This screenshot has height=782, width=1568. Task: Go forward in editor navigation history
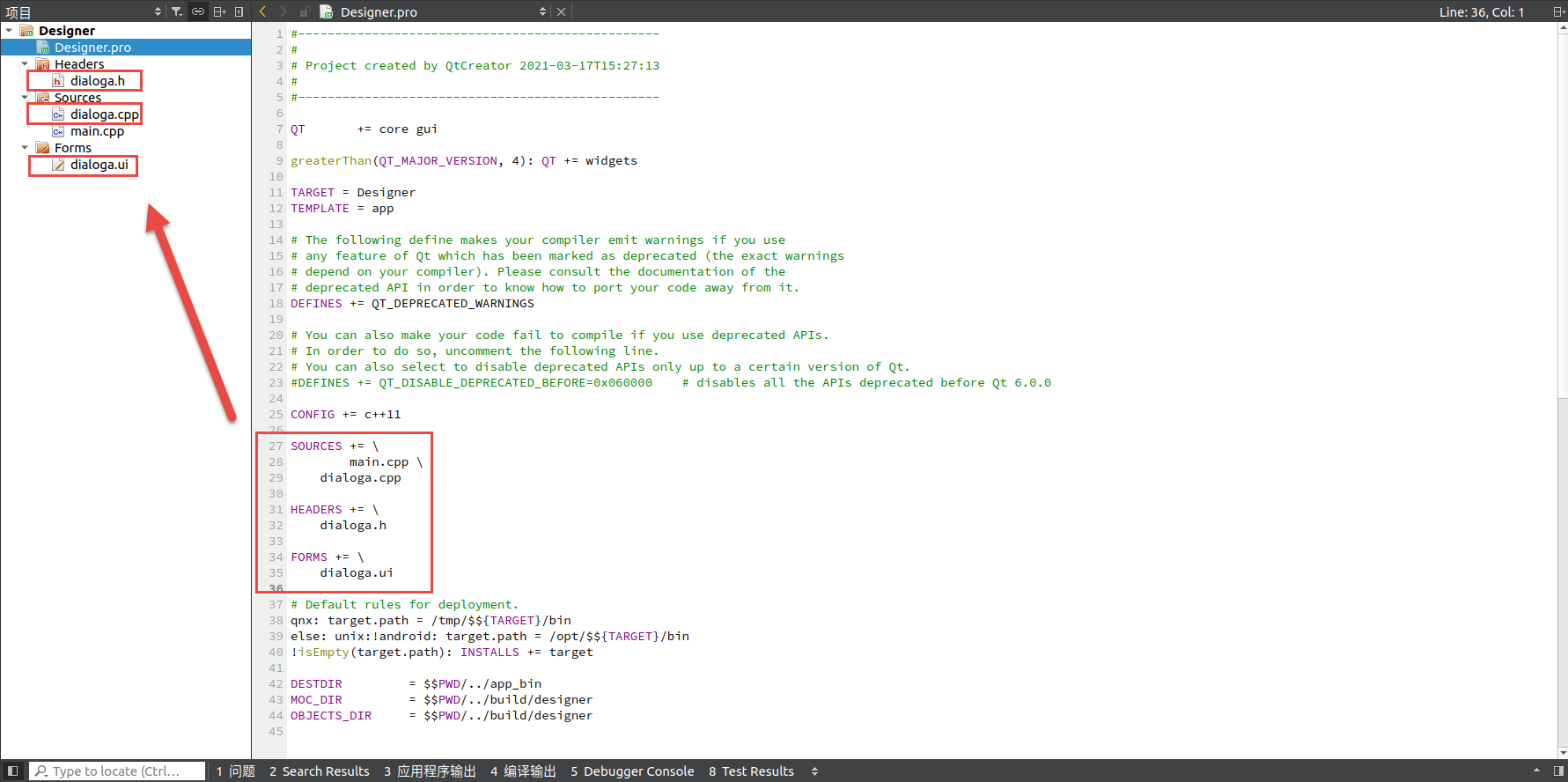[x=283, y=11]
